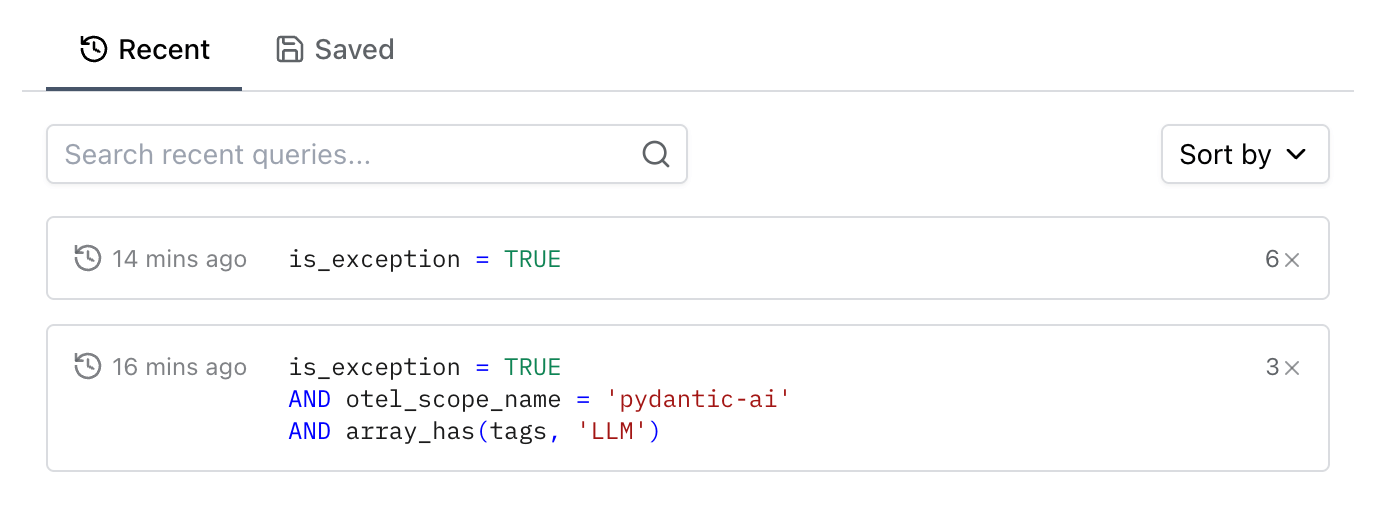Select the single-line is_exception = TRUE query
Viewport: 1374px width, 524px height.
coord(425,259)
